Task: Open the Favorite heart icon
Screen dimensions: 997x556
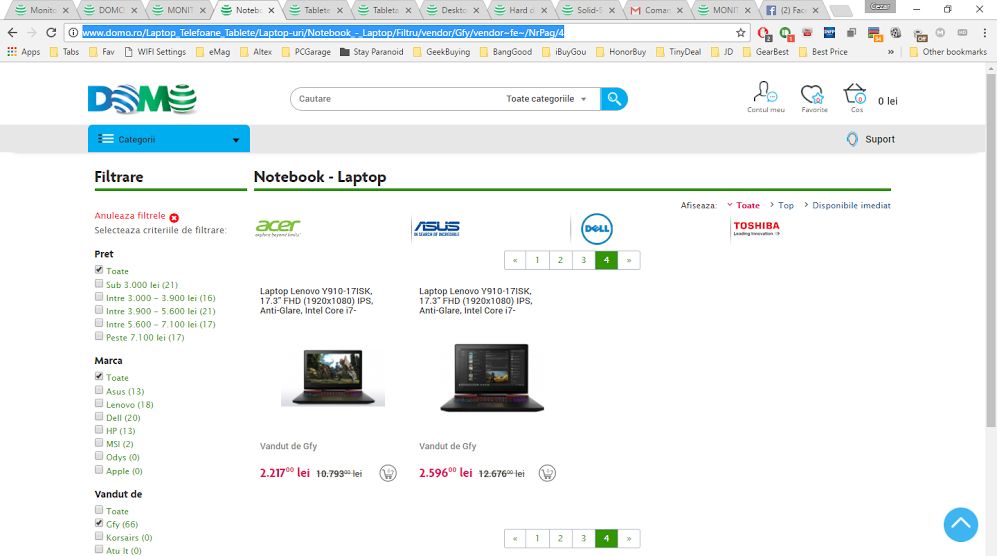Action: click(x=813, y=98)
